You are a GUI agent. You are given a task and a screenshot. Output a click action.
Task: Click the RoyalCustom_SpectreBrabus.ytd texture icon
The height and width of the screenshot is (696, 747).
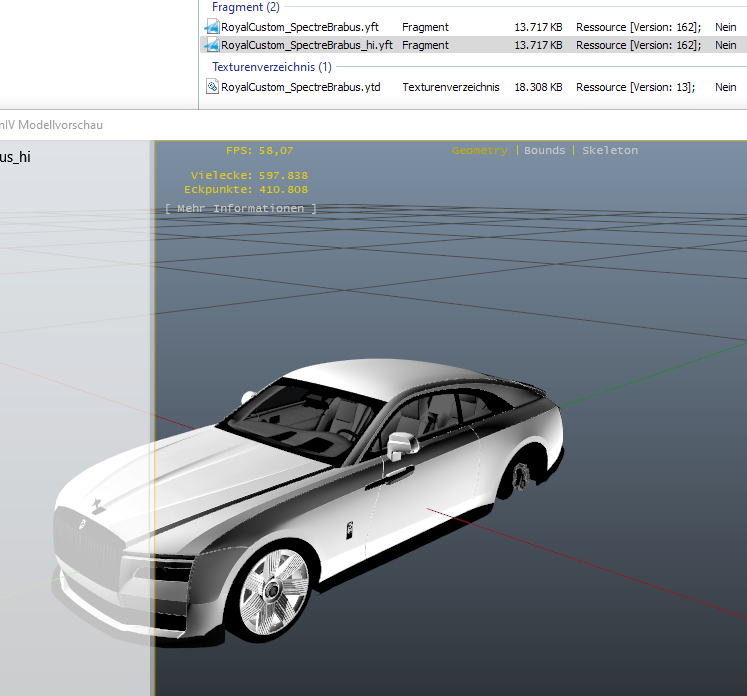(212, 87)
